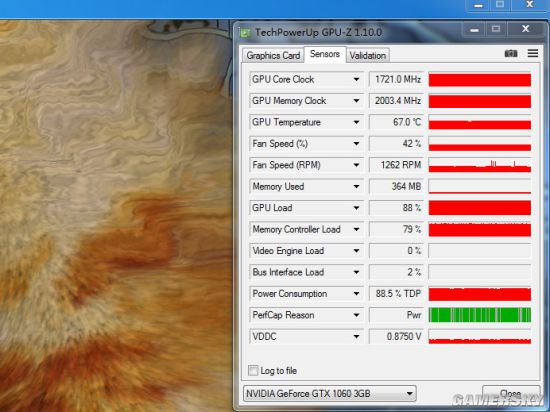The image size is (550, 412).
Task: Click the 88 % GPU load value
Action: (396, 208)
